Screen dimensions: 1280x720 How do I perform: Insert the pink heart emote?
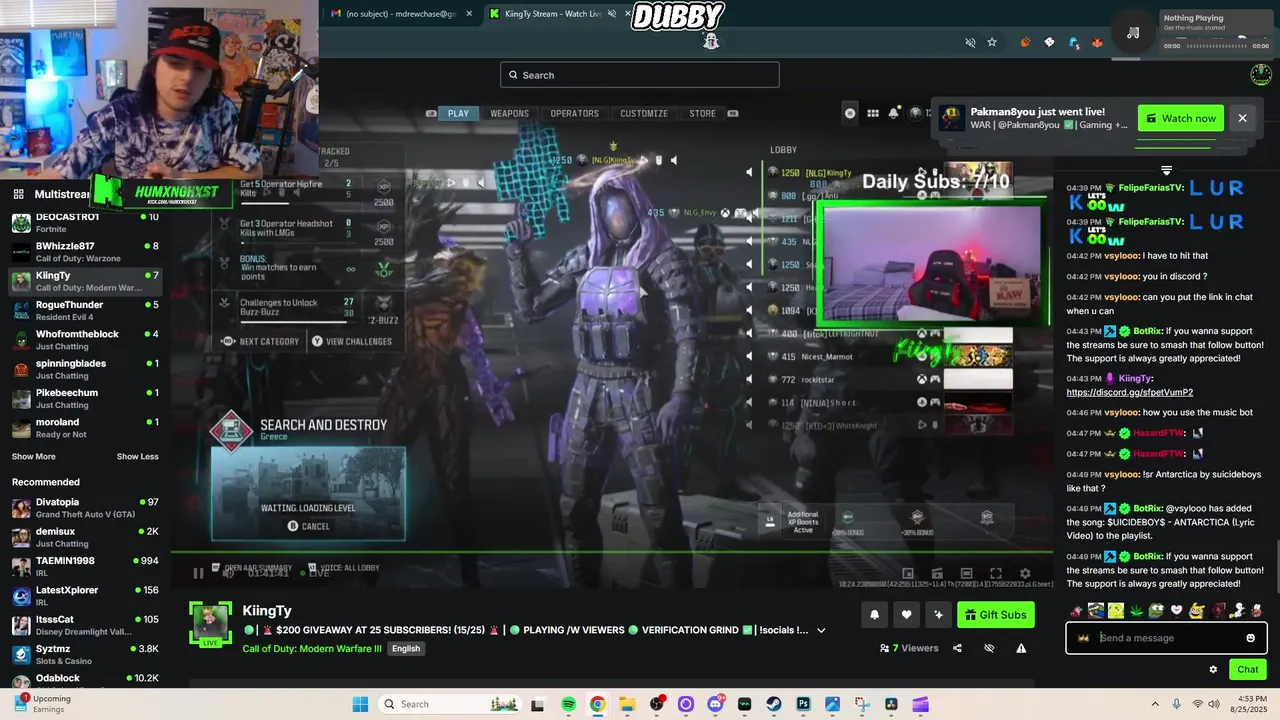coord(1176,610)
